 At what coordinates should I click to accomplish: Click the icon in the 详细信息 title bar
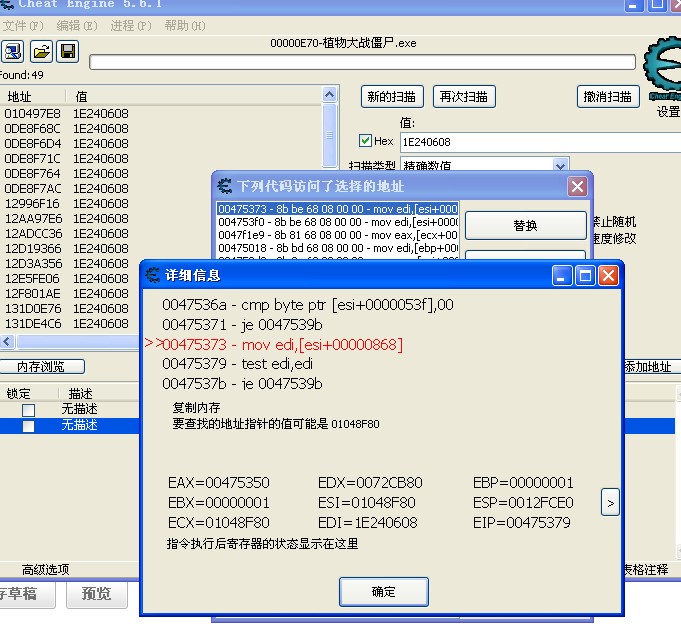click(x=152, y=275)
